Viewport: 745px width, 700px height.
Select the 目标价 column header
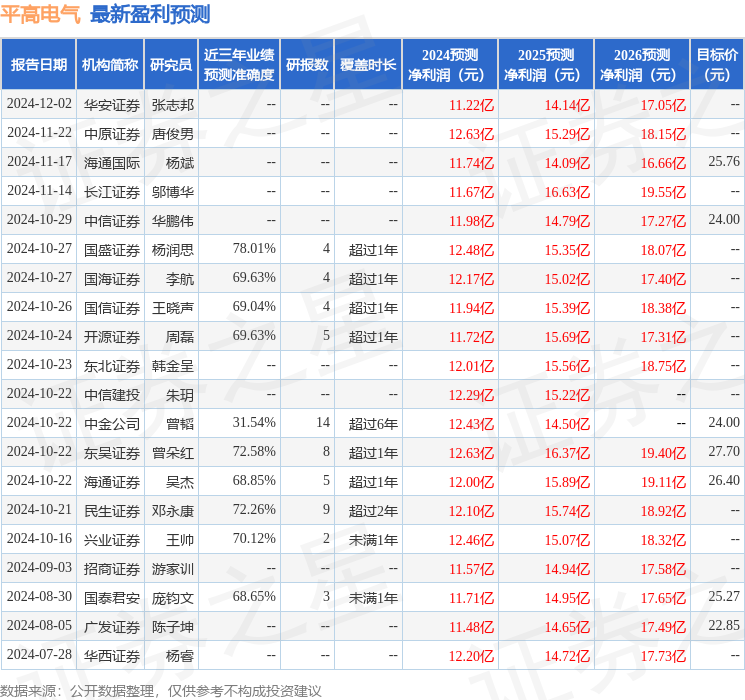point(717,65)
